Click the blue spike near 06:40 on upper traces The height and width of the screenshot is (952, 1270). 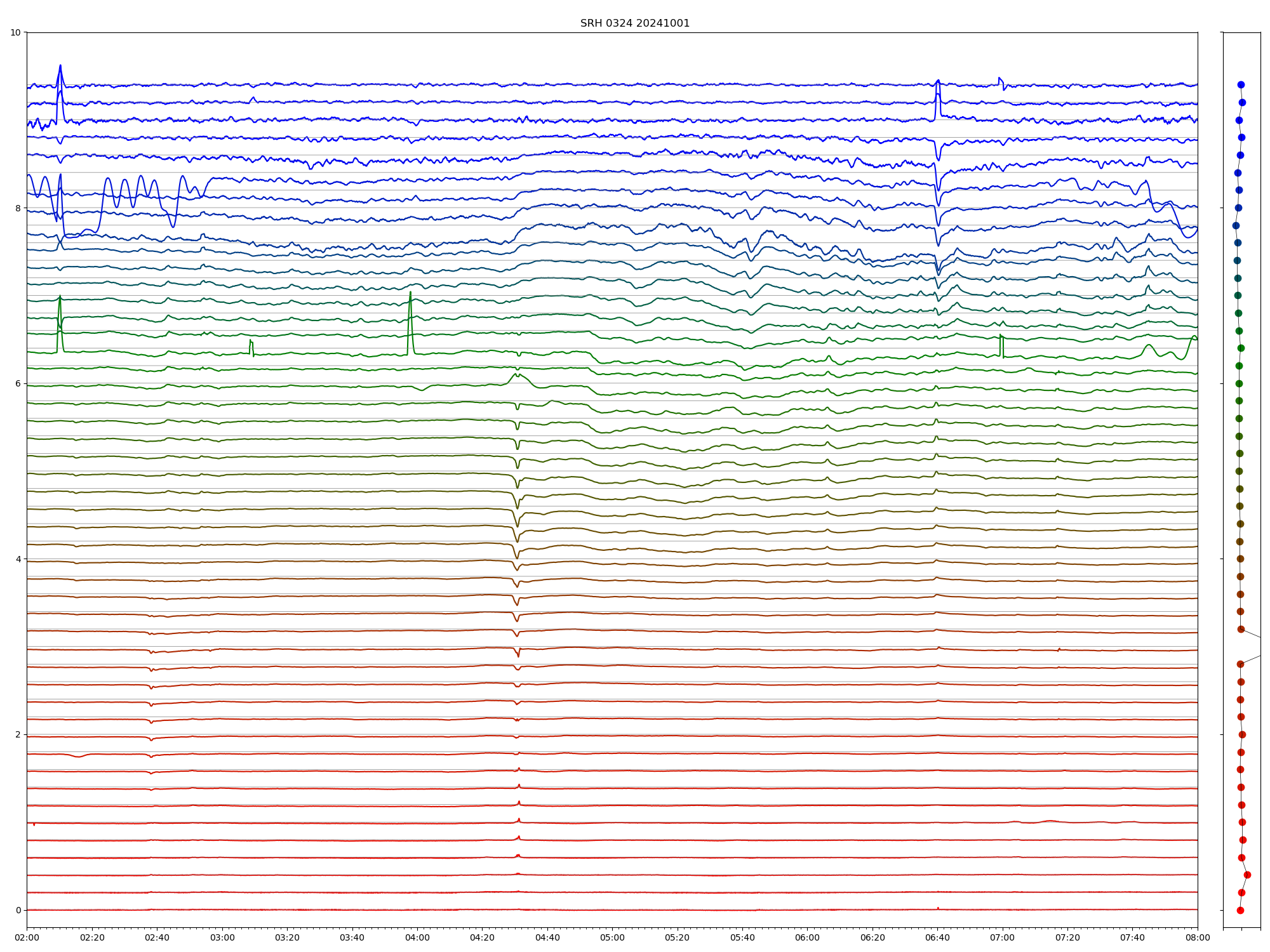pyautogui.click(x=938, y=83)
